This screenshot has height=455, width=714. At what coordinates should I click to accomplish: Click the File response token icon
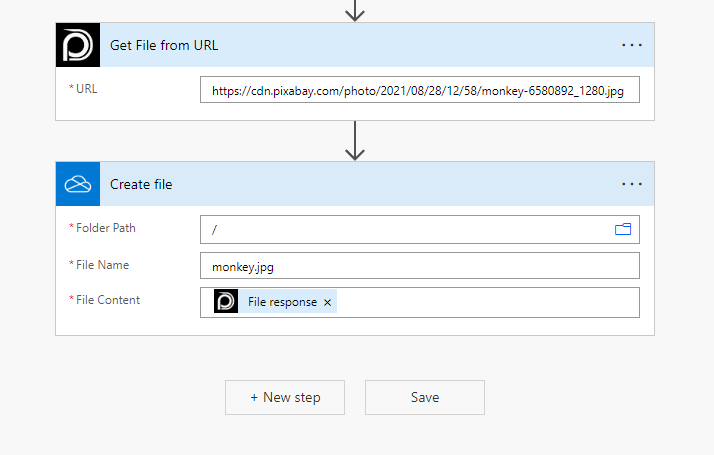click(226, 302)
